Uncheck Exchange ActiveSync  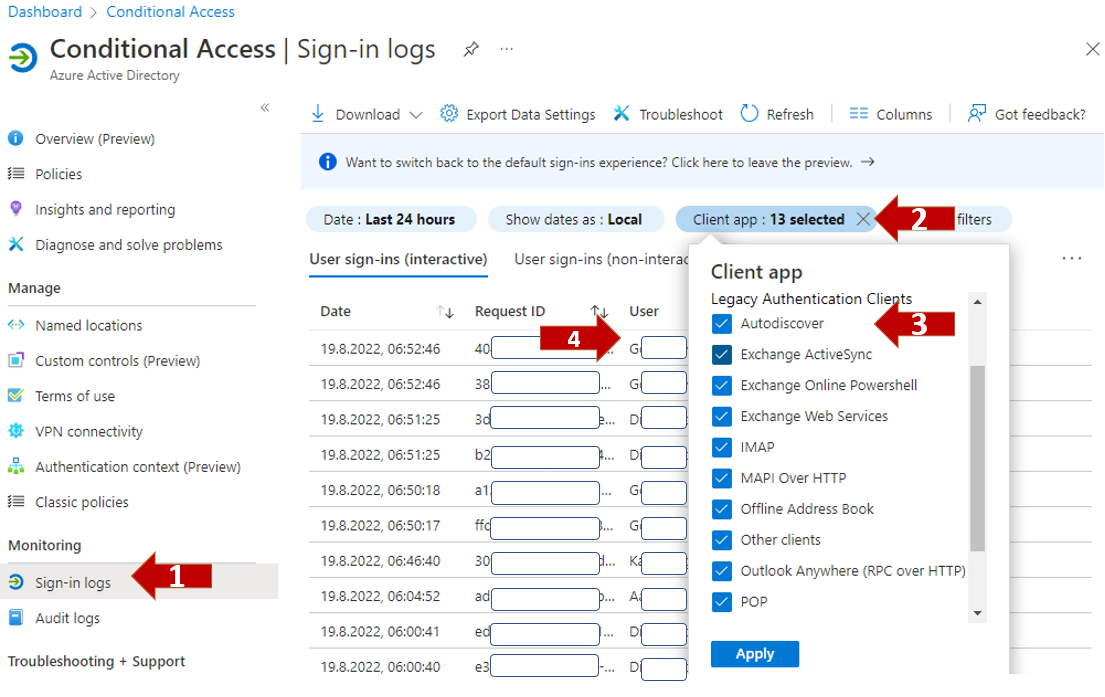tap(722, 354)
